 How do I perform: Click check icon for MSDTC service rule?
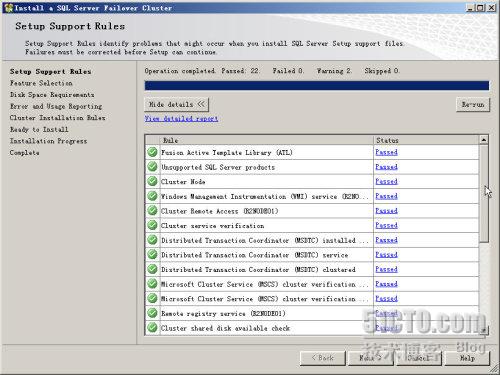pyautogui.click(x=152, y=255)
